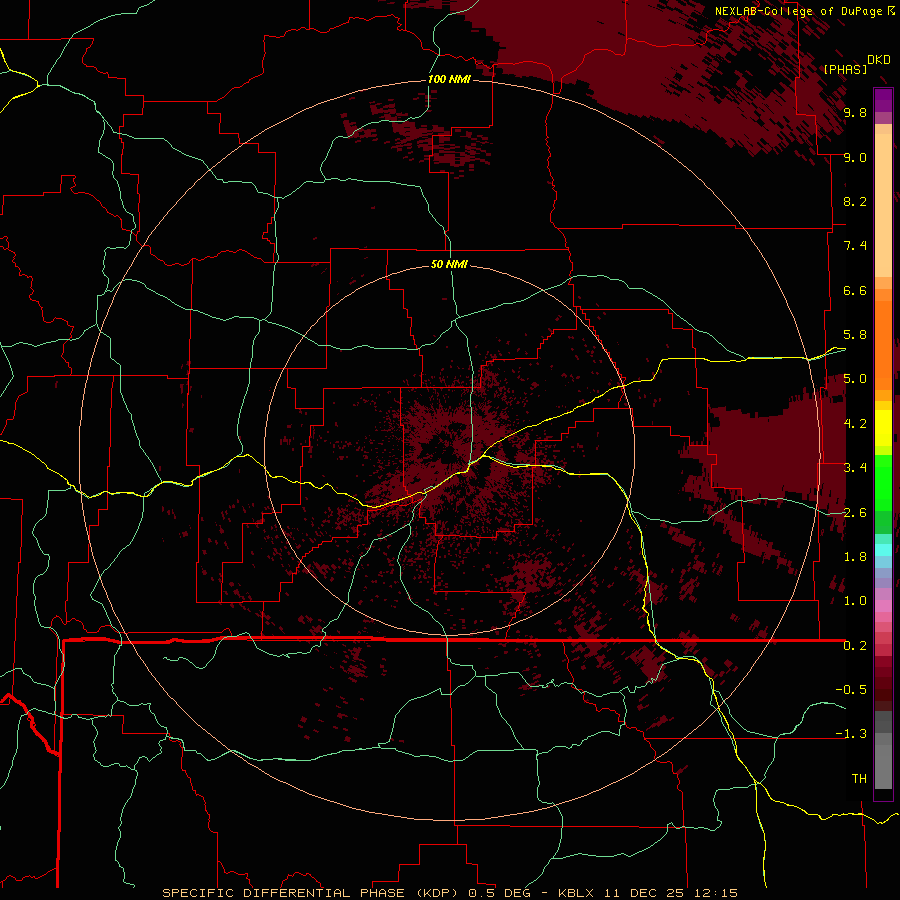900x900 pixels.
Task: Click the 9.8 scale value
Action: point(855,112)
